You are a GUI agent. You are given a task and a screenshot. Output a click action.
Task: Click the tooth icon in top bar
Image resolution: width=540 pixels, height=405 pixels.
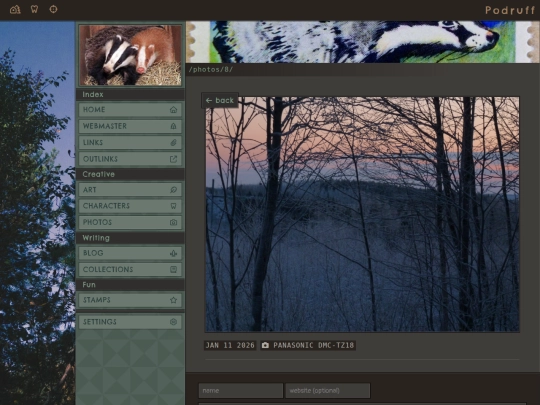click(x=34, y=9)
